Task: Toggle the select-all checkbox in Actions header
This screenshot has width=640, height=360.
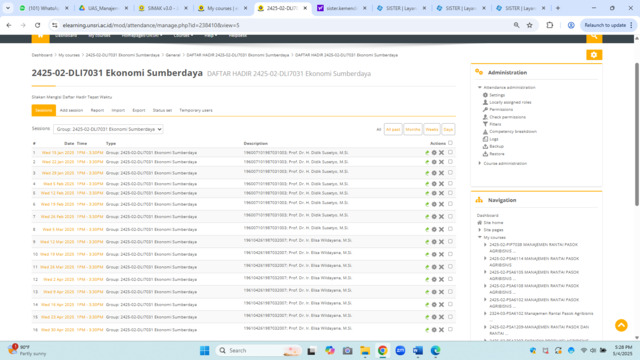Action: click(x=450, y=143)
